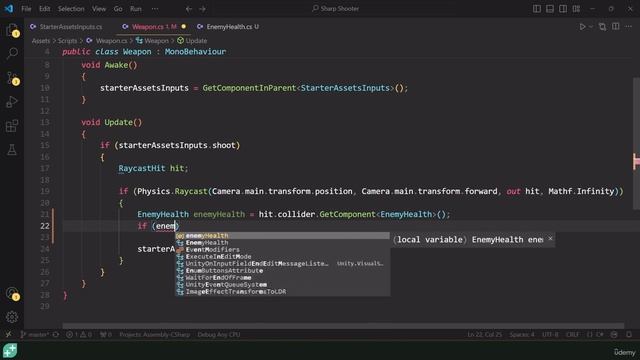Viewport: 640px width, 360px height.
Task: Click the horizontal scrollbar of the editor
Action: pyautogui.click(x=343, y=326)
